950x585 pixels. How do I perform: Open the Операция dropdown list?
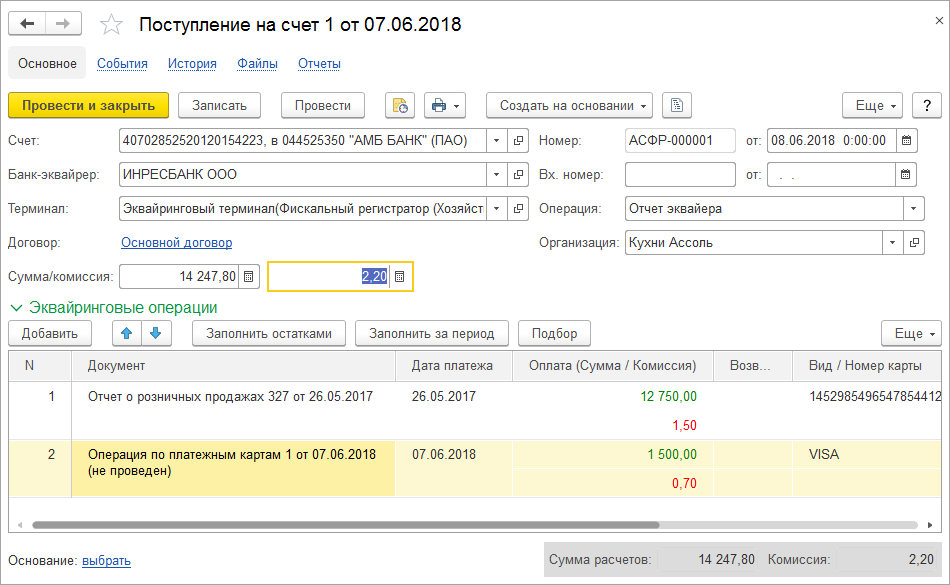(x=914, y=209)
